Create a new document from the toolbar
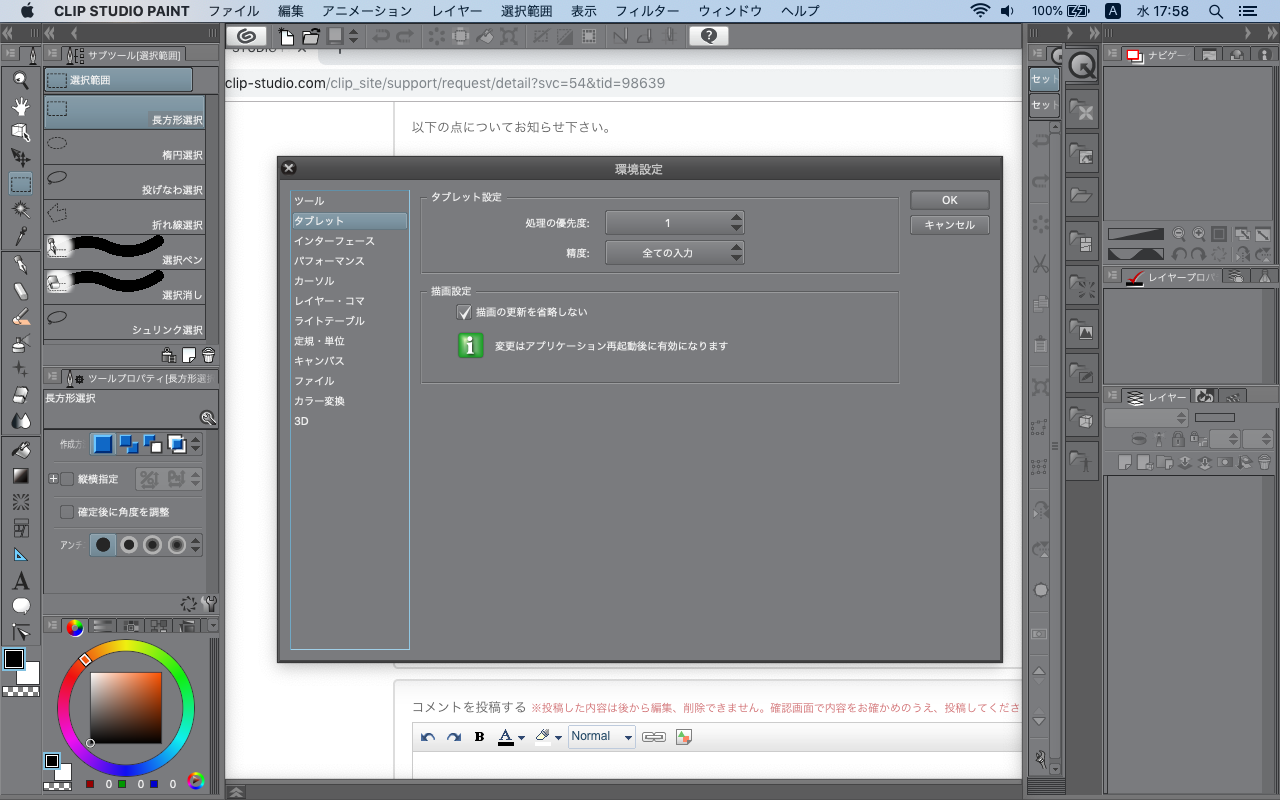Viewport: 1280px width, 800px height. (287, 37)
